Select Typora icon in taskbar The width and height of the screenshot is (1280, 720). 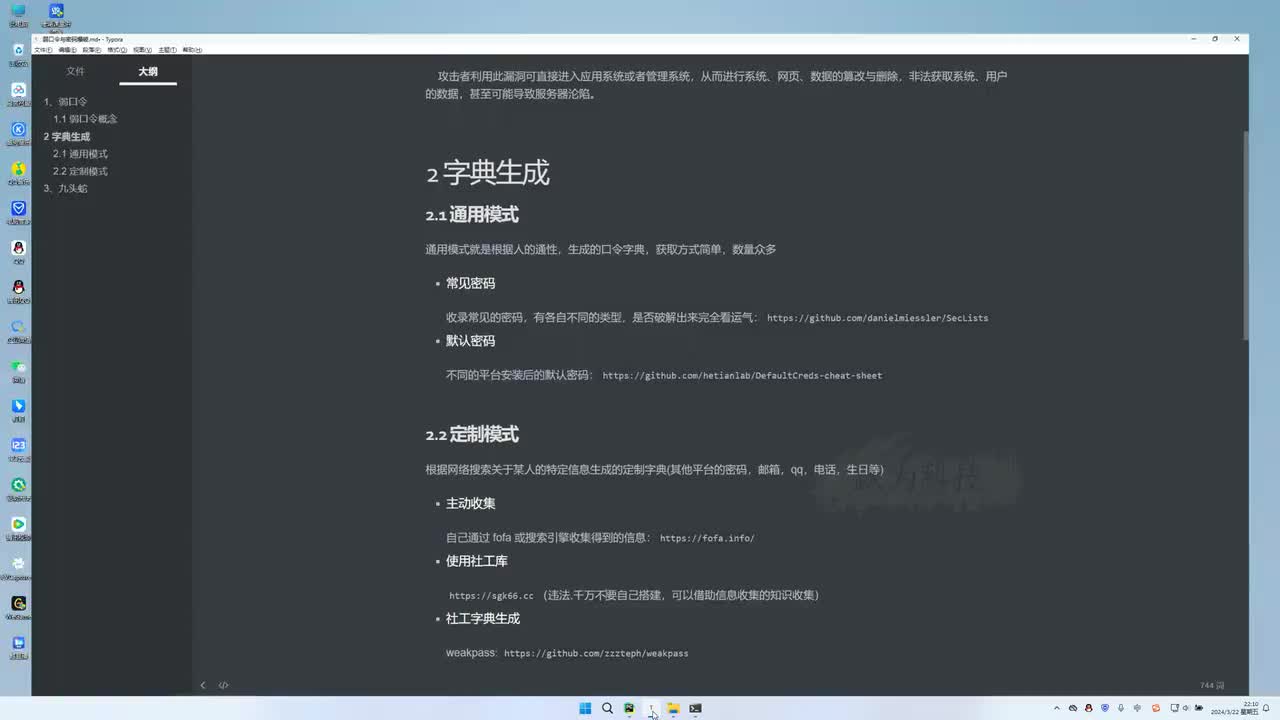(x=651, y=708)
